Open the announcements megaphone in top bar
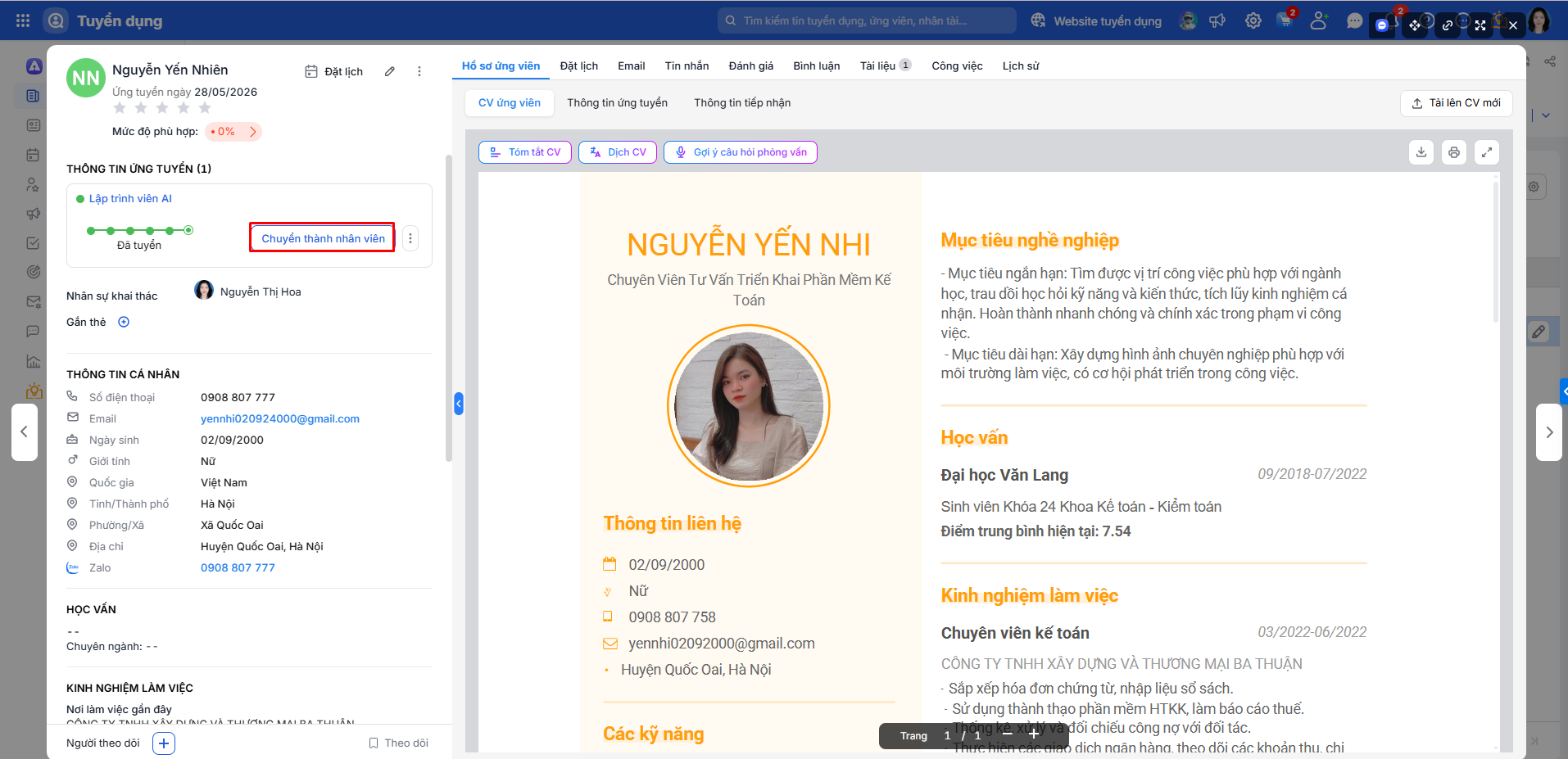 [1217, 20]
